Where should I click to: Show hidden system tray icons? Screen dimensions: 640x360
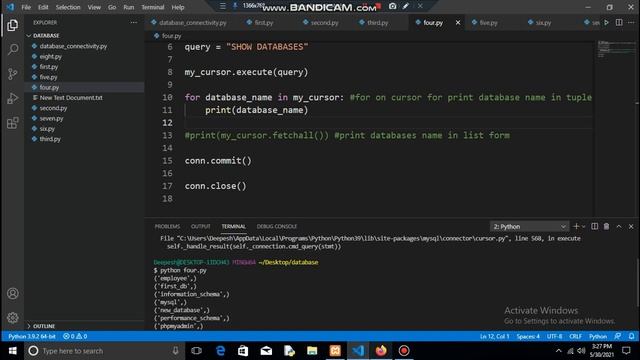tap(558, 351)
